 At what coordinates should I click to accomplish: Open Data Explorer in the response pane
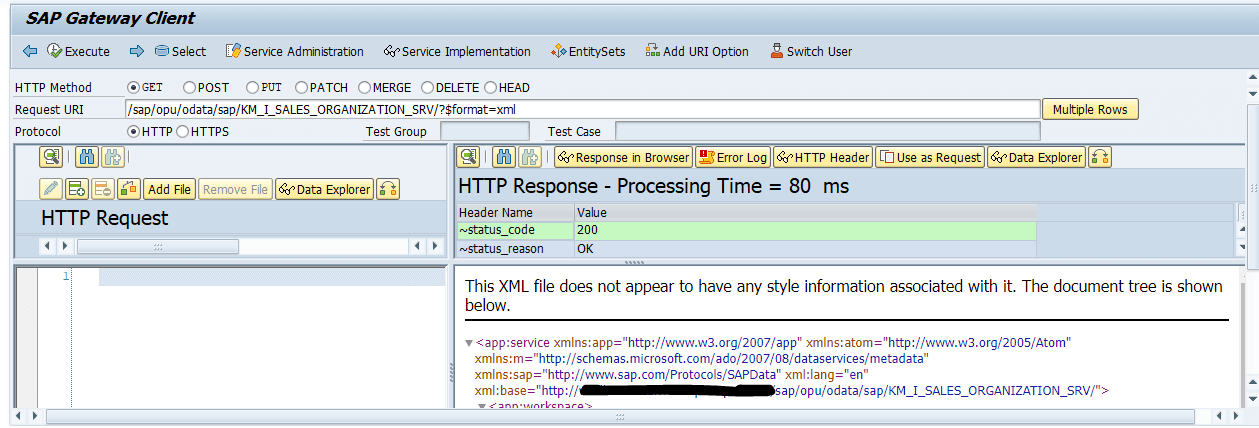[x=1037, y=157]
